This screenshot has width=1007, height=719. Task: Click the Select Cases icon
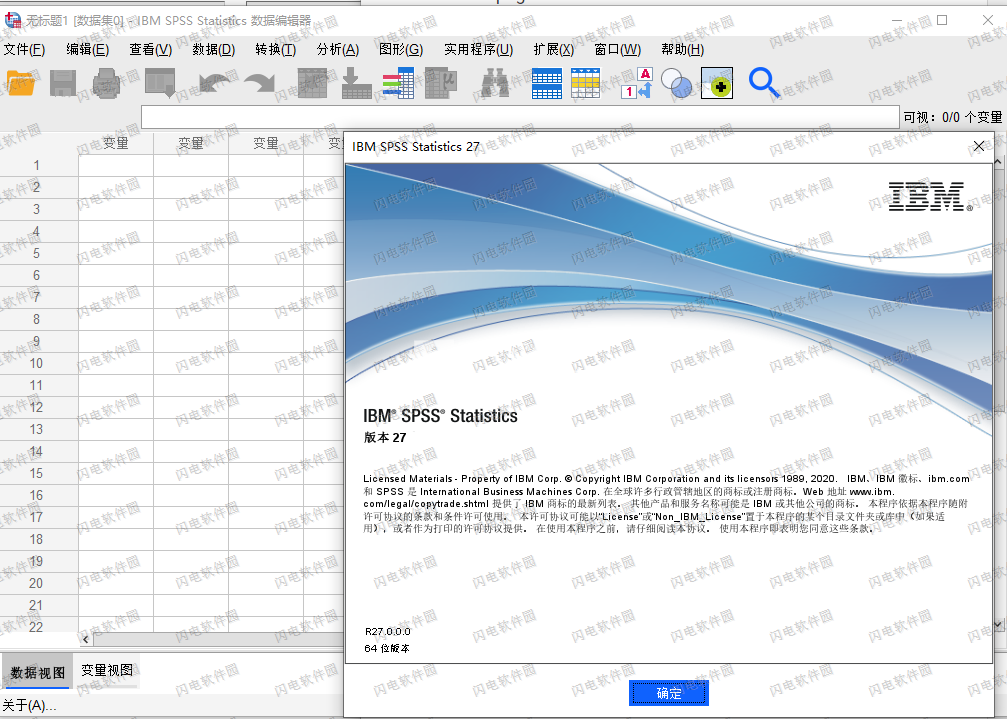pos(586,83)
